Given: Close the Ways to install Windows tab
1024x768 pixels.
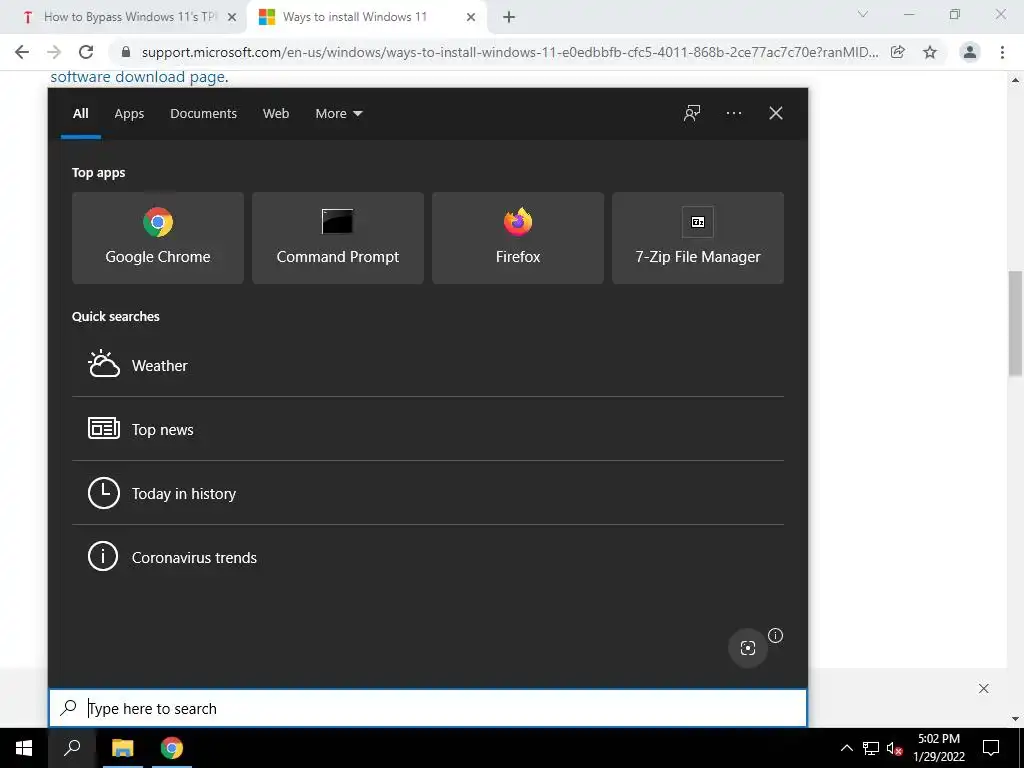Looking at the screenshot, I should (471, 18).
